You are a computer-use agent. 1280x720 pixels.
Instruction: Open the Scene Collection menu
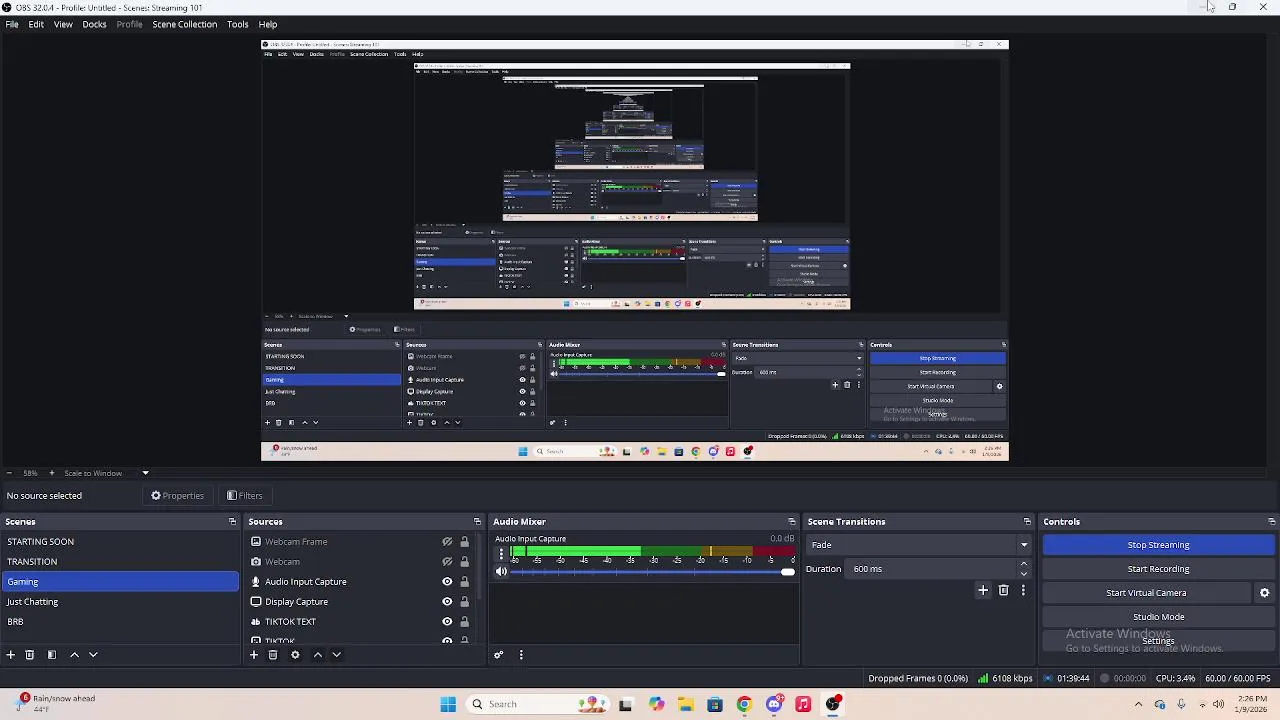coord(185,24)
